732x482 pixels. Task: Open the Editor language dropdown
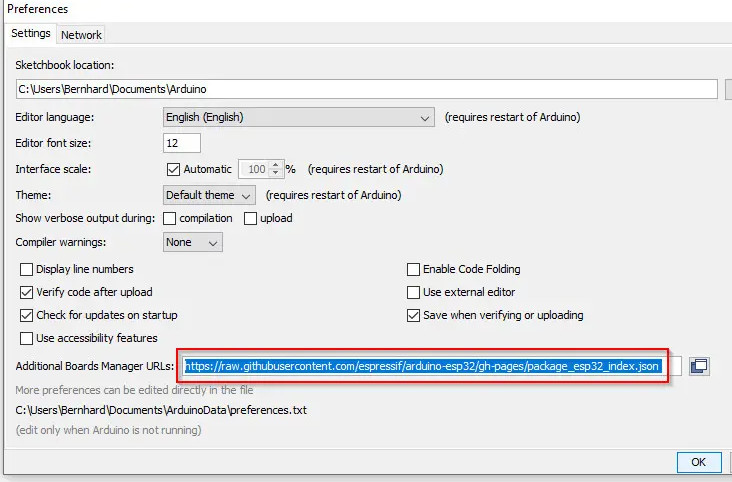(x=298, y=117)
